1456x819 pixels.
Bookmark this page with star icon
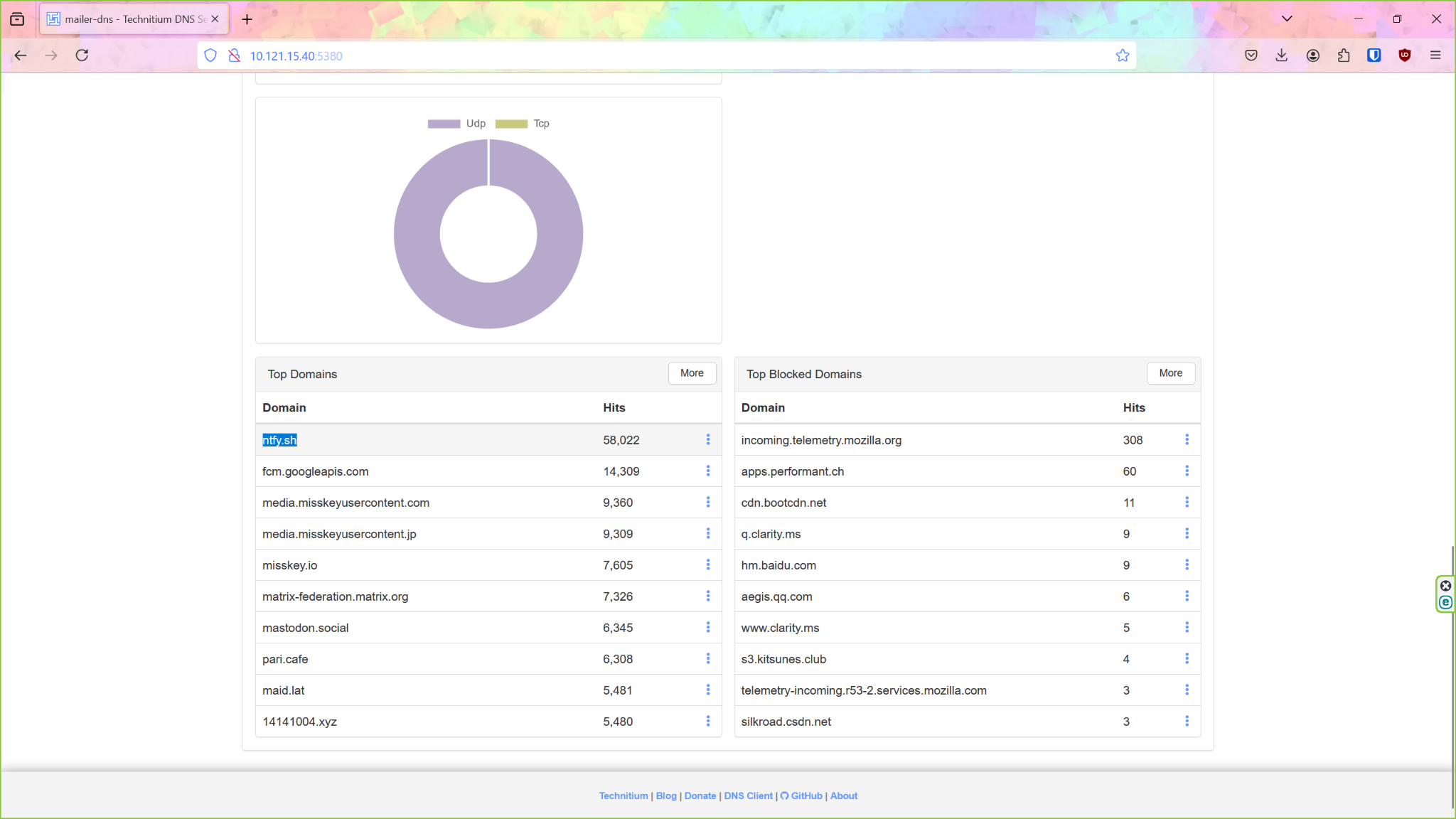click(1123, 55)
